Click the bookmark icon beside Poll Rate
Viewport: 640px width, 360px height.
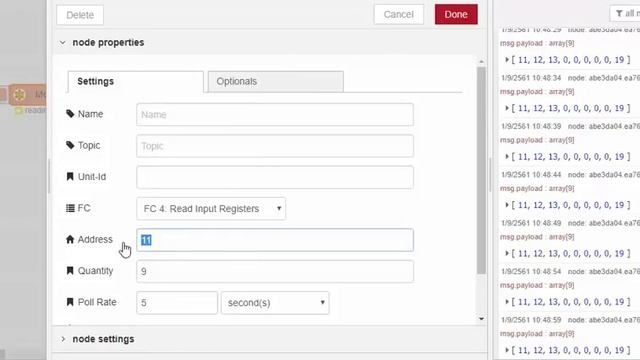click(x=70, y=302)
